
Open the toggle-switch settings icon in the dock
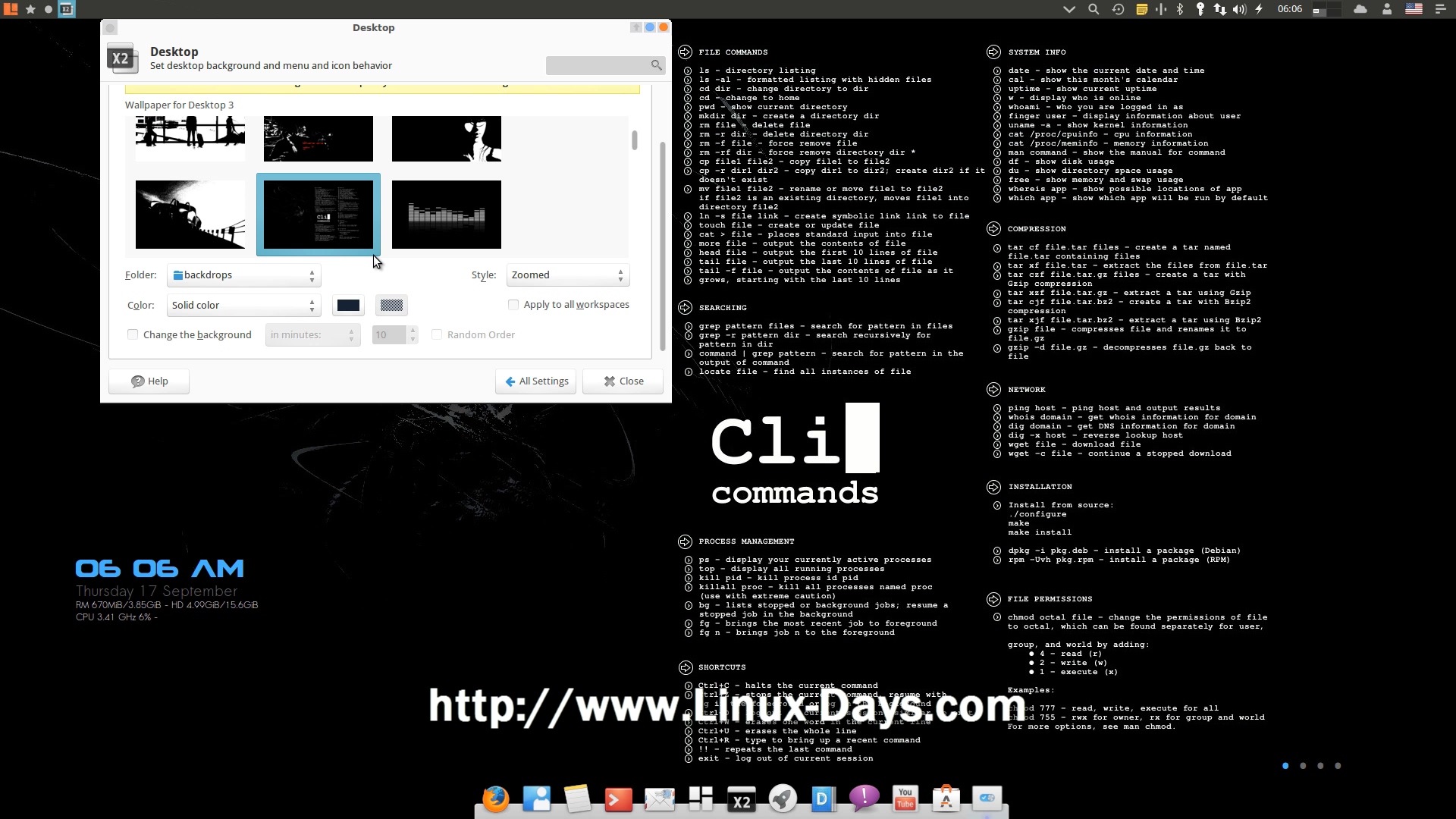[x=987, y=798]
